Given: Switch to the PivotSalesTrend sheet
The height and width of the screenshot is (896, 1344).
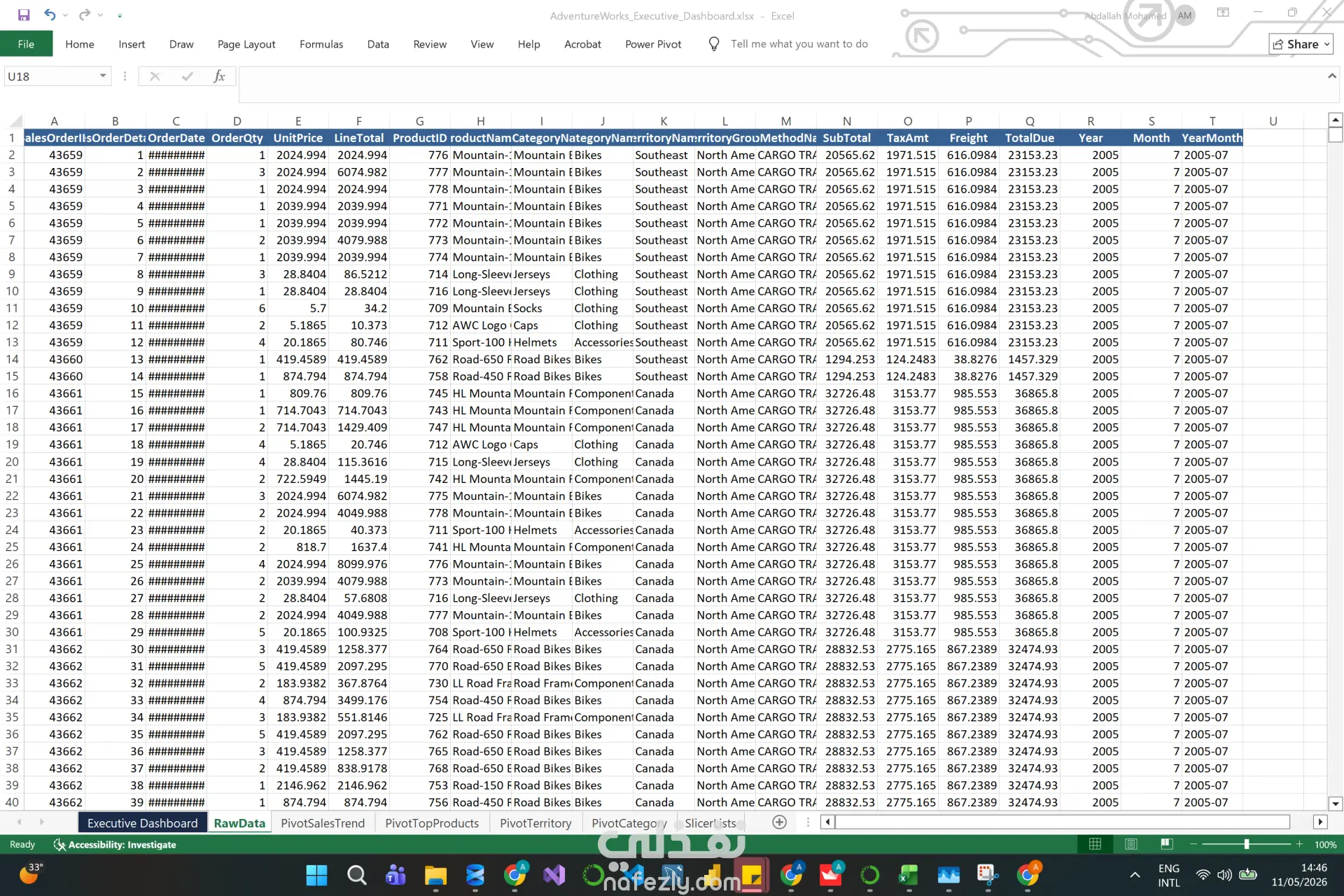Looking at the screenshot, I should (323, 823).
